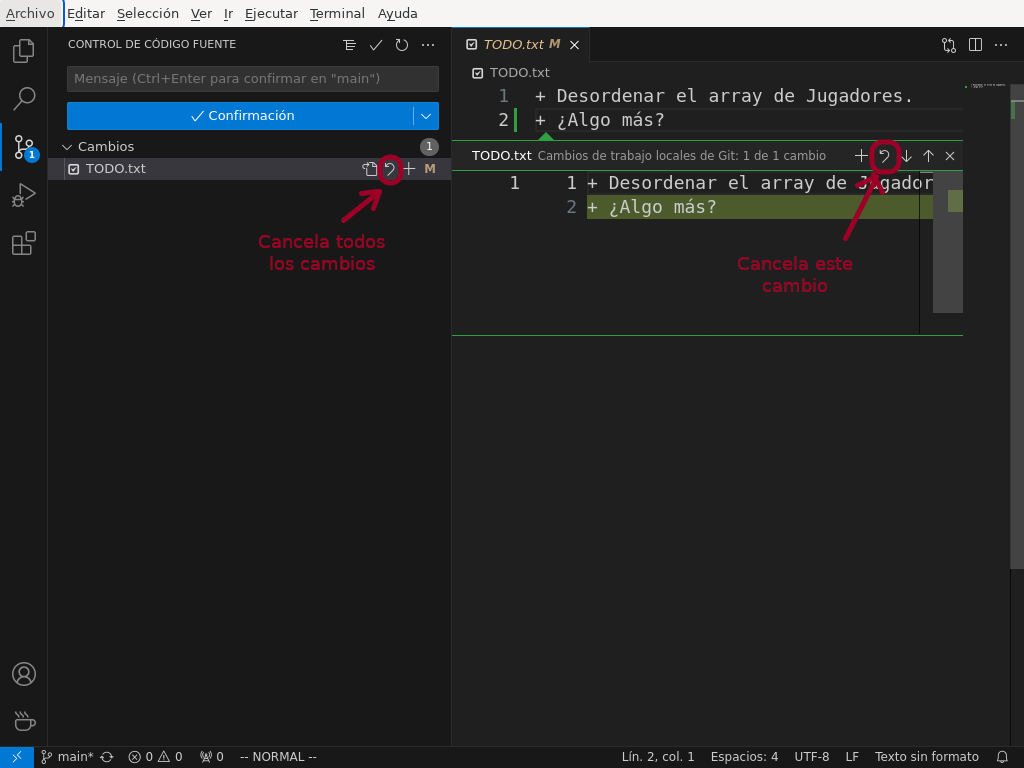Click ports forwarded indicator in status bar

(212, 757)
